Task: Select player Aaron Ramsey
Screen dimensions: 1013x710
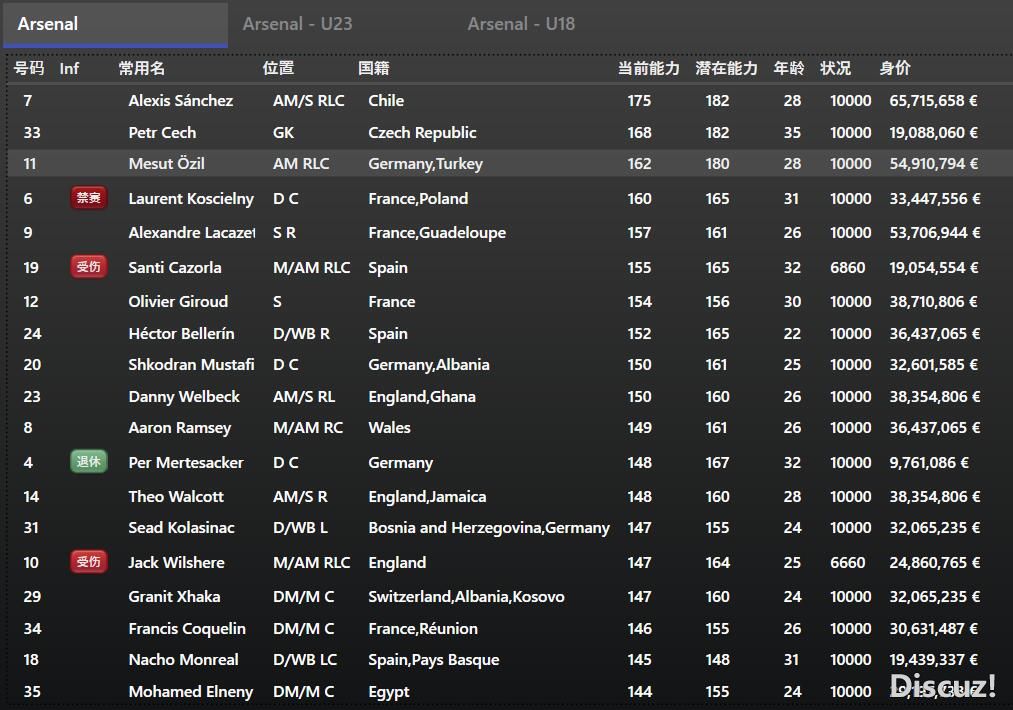Action: pyautogui.click(x=180, y=428)
